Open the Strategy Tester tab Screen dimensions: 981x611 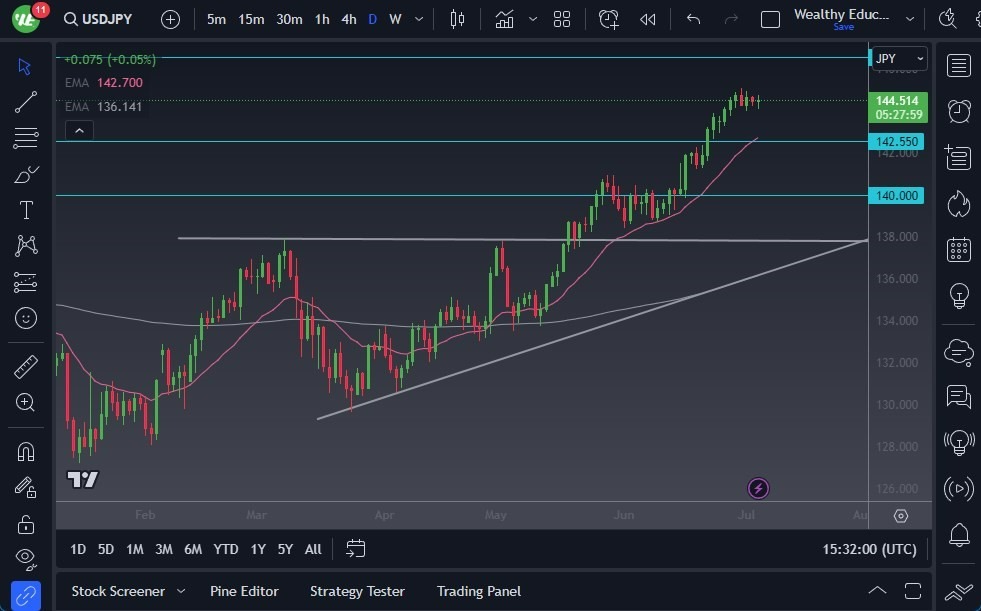(x=357, y=591)
